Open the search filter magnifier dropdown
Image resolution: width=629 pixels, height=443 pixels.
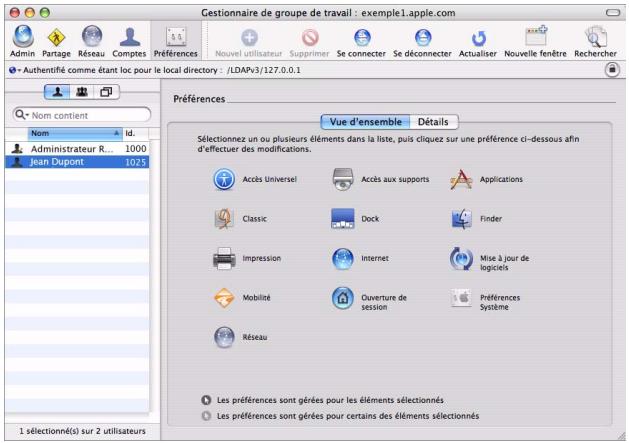pyautogui.click(x=22, y=115)
